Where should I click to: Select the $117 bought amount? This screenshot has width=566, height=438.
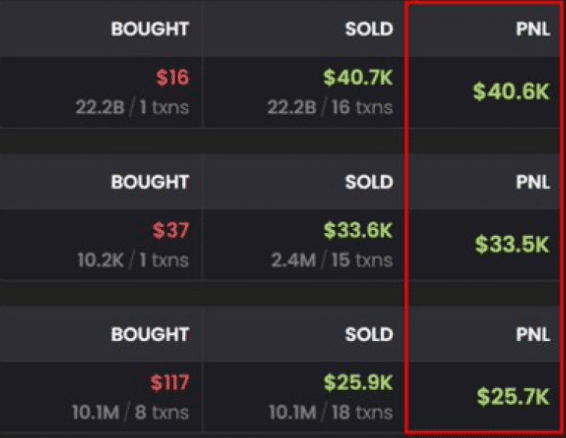pyautogui.click(x=170, y=383)
